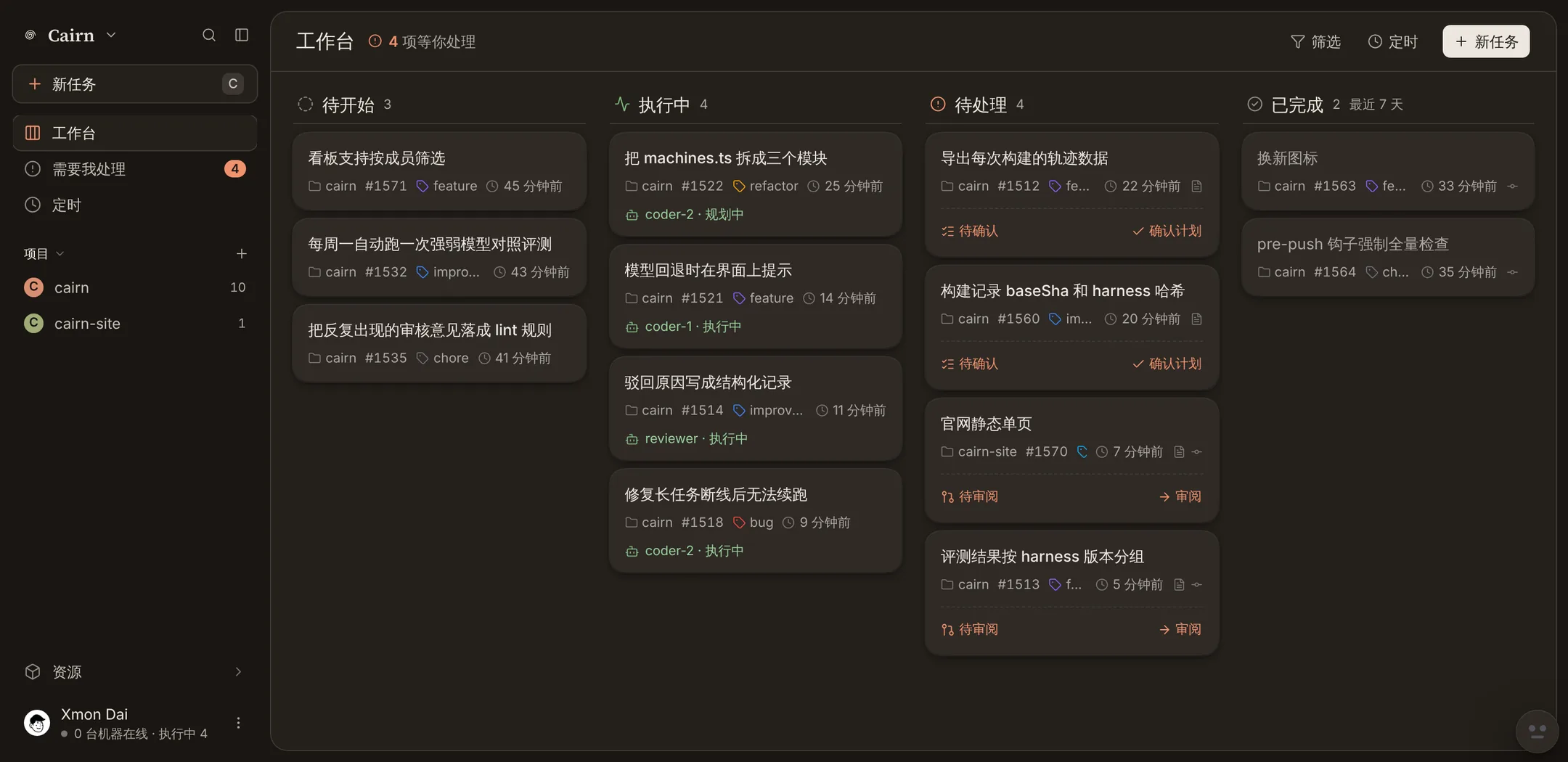Screen dimensions: 1568x762
Task: Click the commit icon on card #1563
Action: click(1513, 187)
